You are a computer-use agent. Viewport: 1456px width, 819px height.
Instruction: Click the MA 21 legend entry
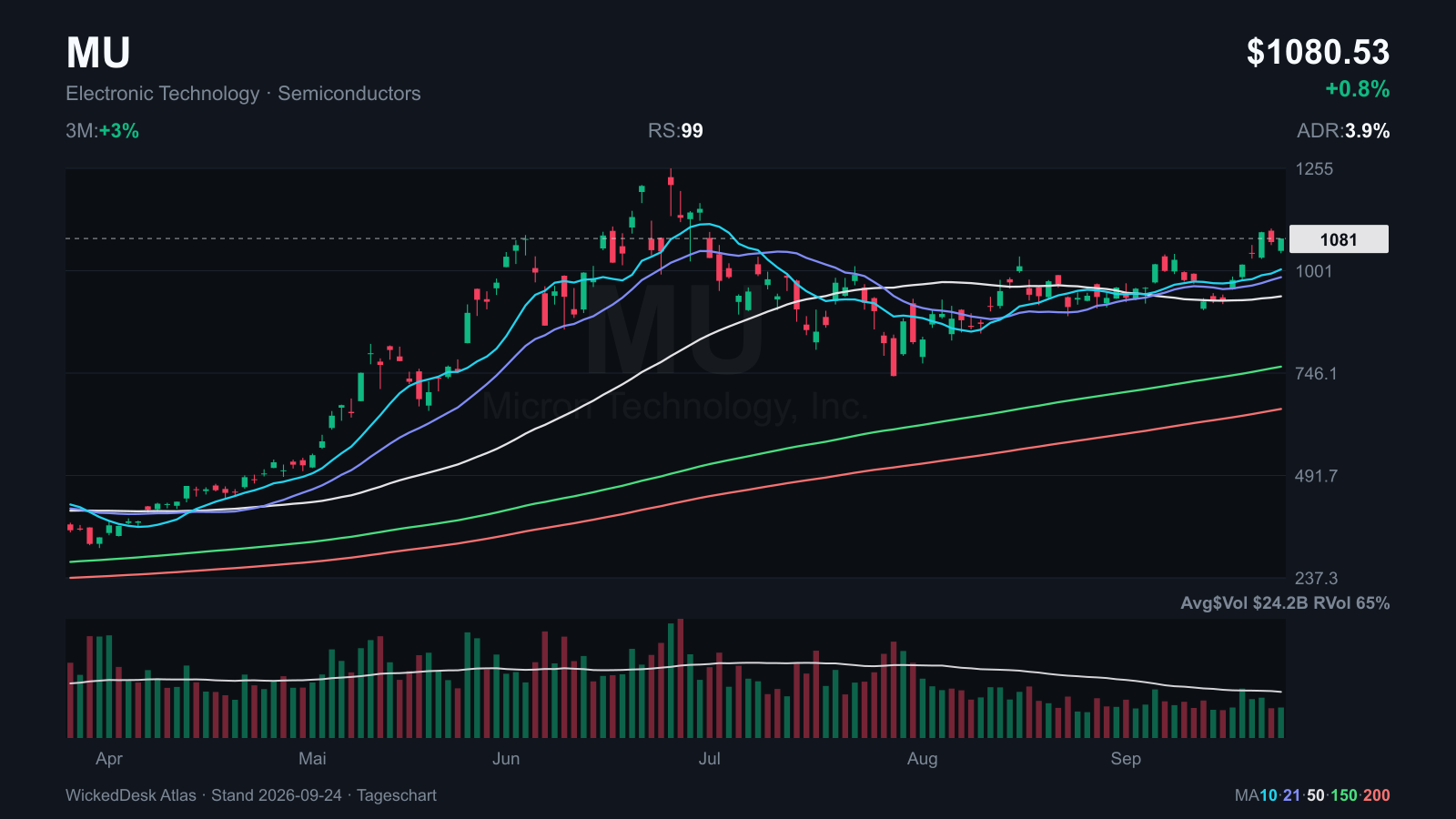[1292, 795]
